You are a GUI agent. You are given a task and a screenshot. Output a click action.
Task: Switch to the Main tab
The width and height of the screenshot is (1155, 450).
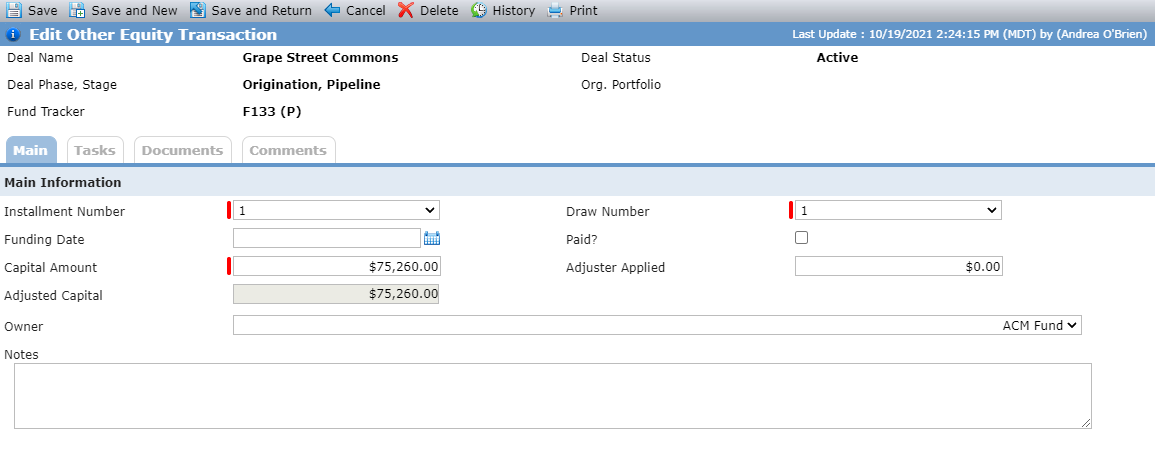(x=31, y=150)
